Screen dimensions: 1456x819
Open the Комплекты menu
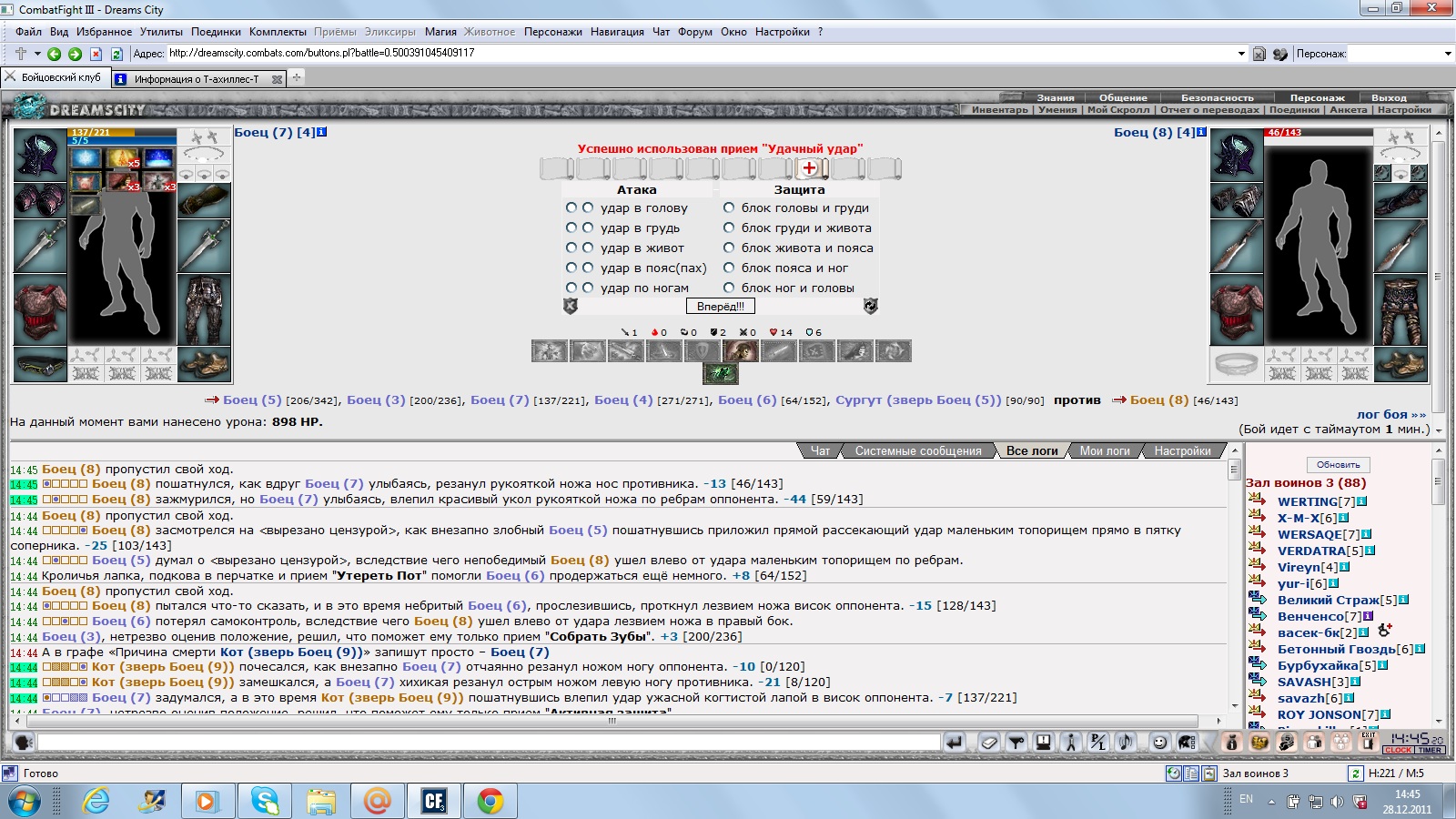pyautogui.click(x=278, y=32)
